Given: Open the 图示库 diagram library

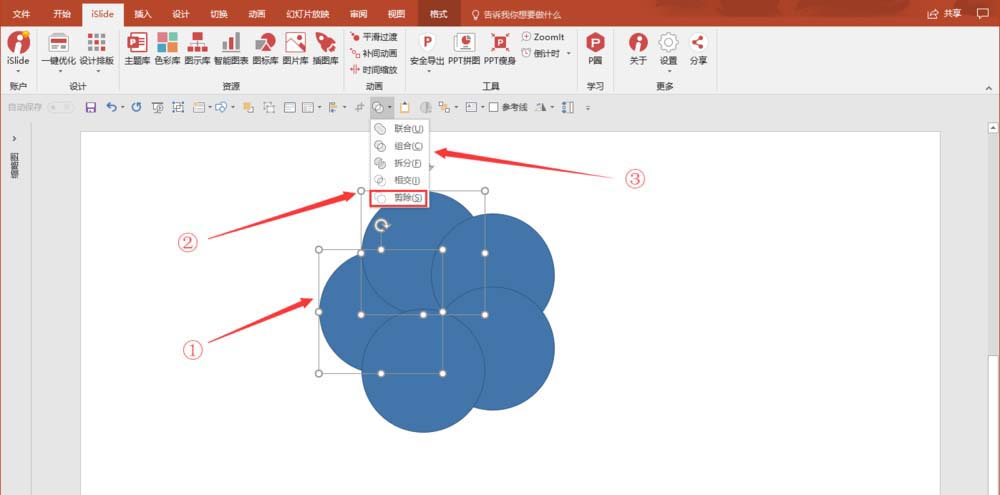Looking at the screenshot, I should [x=197, y=48].
